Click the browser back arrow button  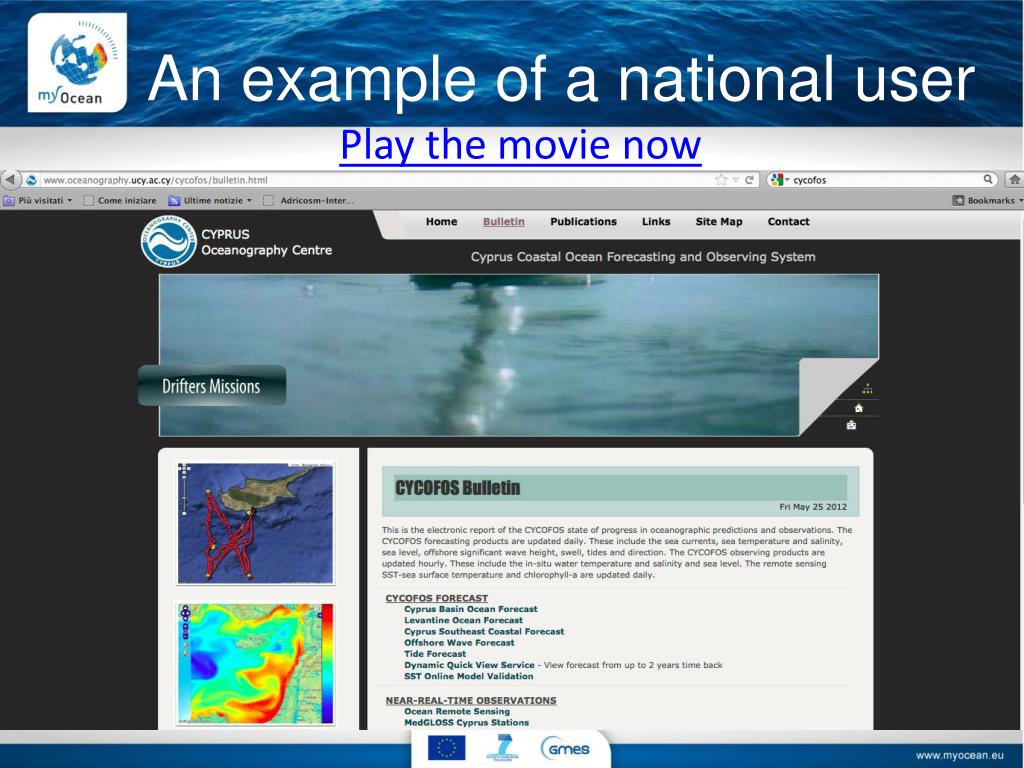10,179
